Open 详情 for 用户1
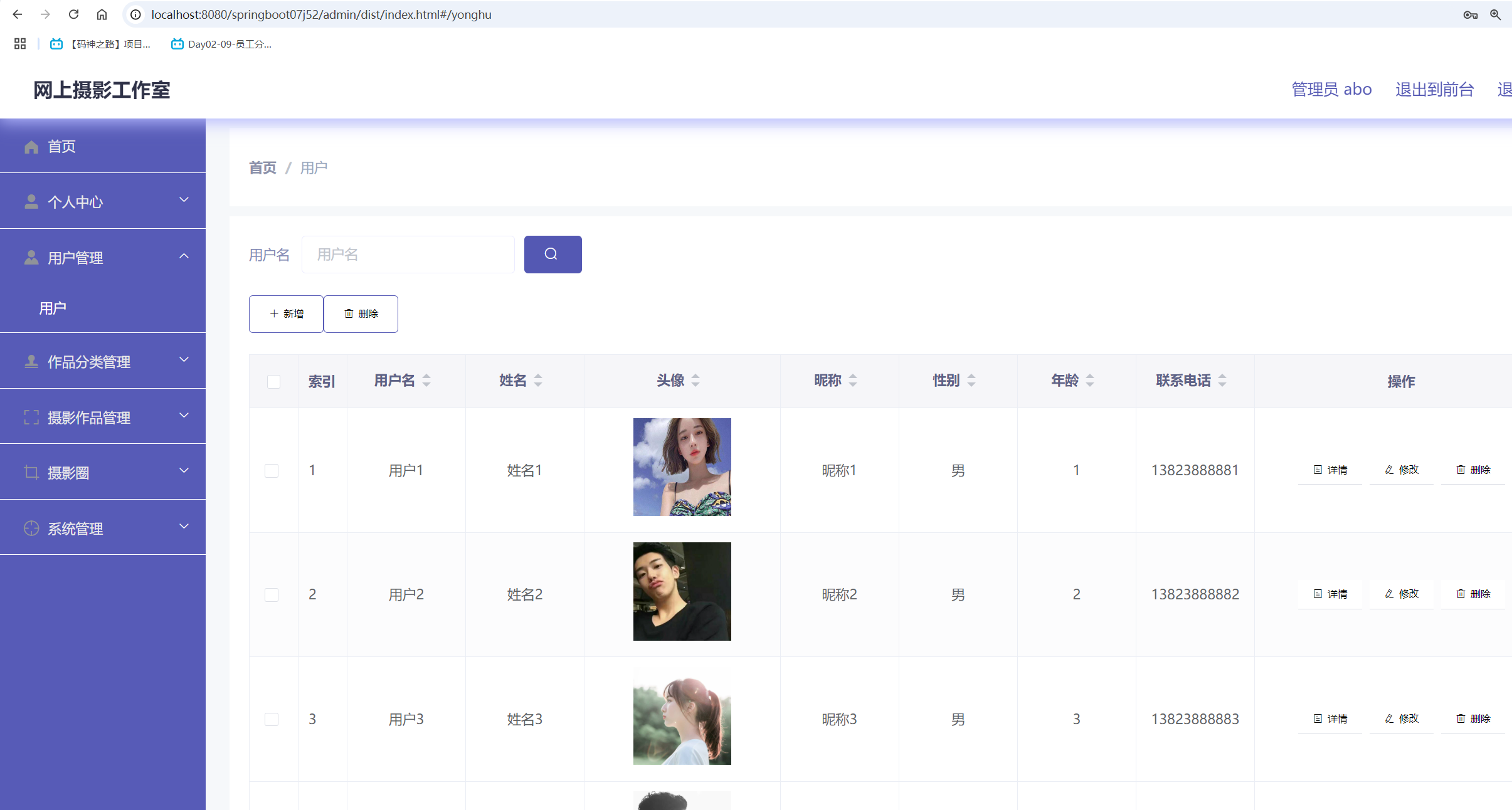Image resolution: width=1512 pixels, height=810 pixels. (x=1330, y=469)
